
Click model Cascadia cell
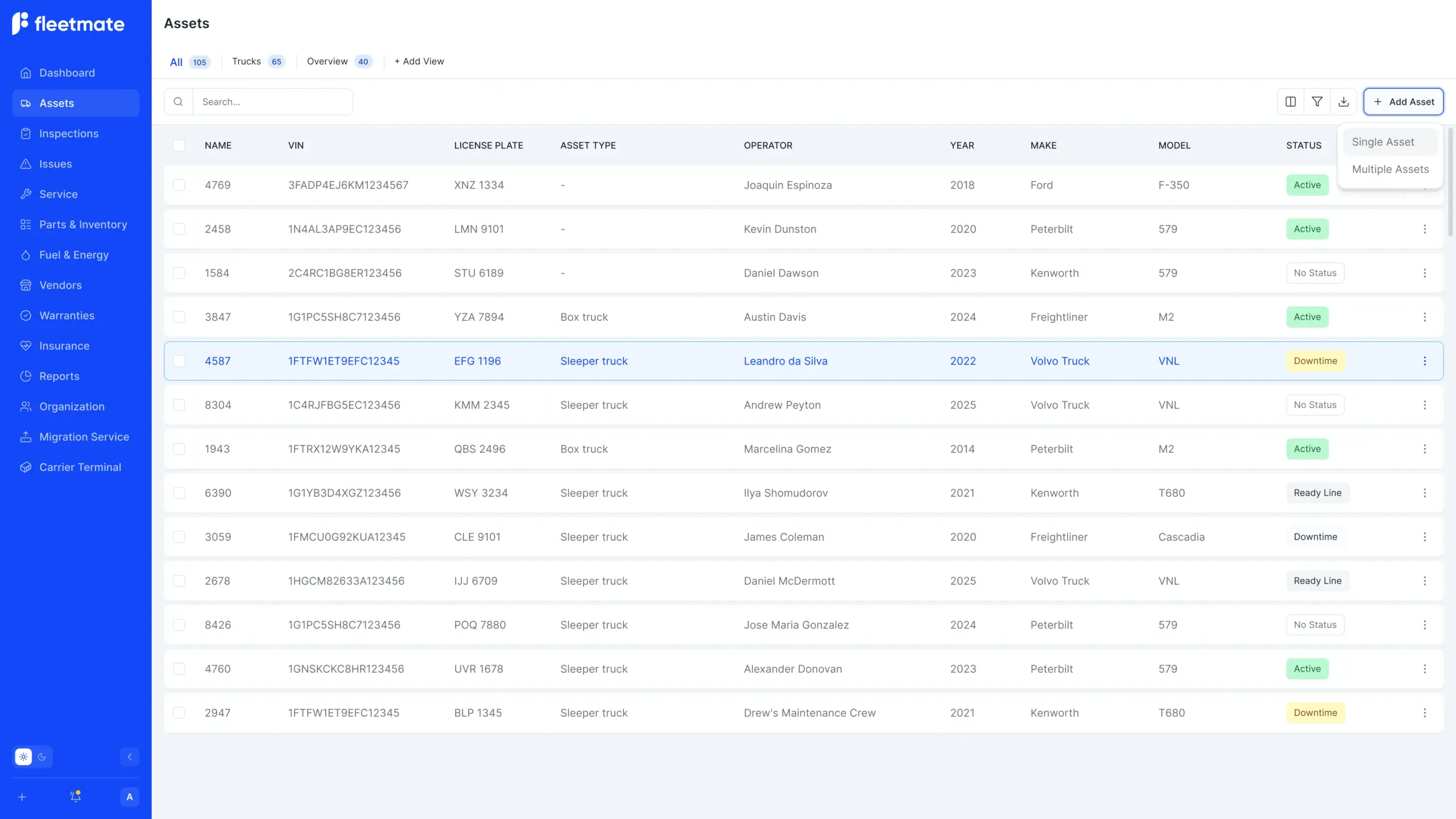pyautogui.click(x=1181, y=537)
